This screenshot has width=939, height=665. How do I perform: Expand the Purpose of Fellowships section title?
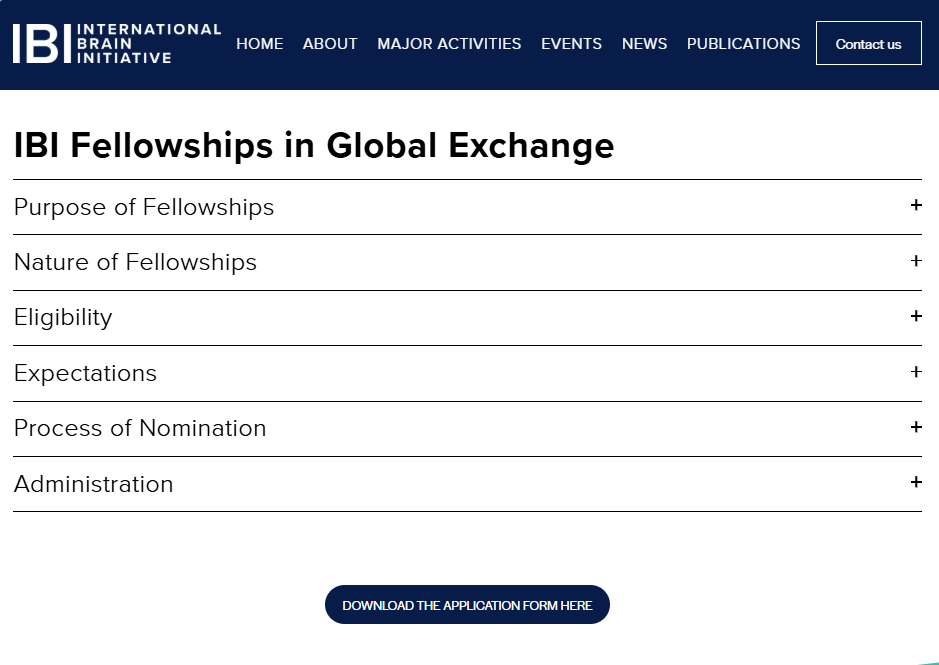(144, 207)
